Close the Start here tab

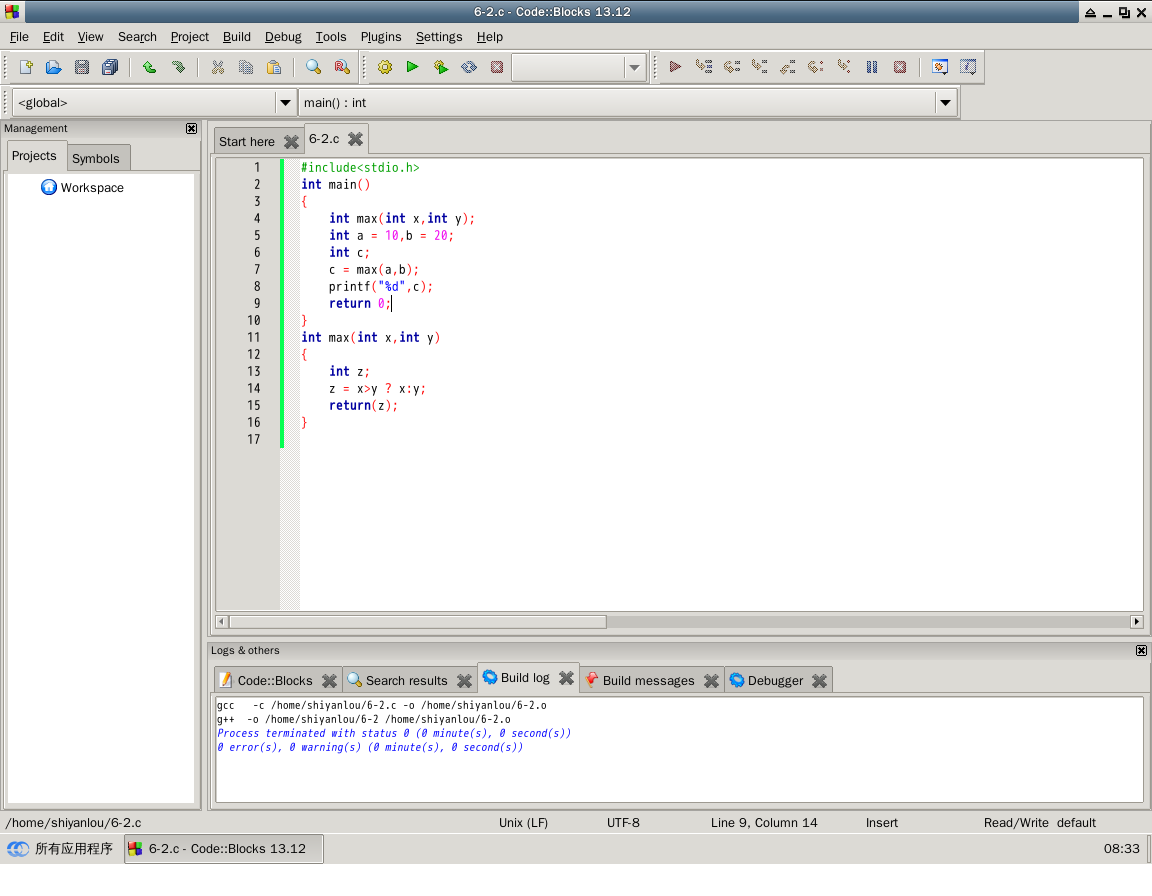coord(291,142)
